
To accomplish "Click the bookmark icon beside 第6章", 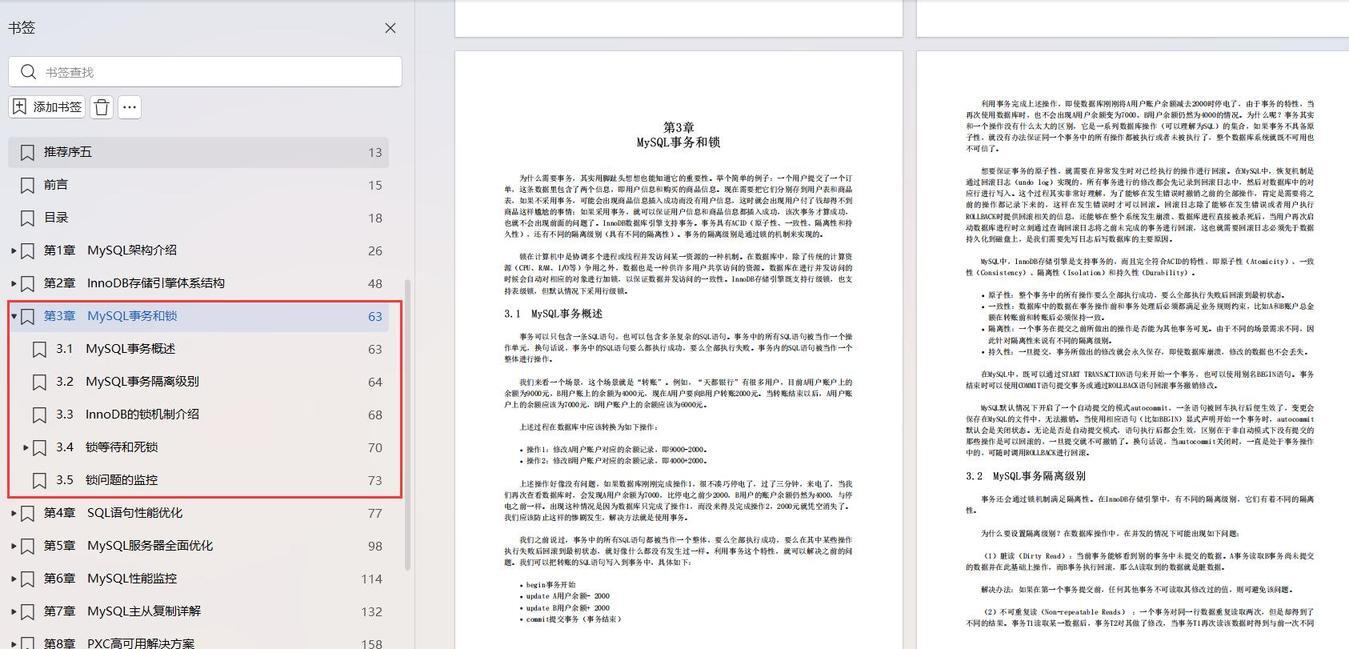I will [27, 580].
